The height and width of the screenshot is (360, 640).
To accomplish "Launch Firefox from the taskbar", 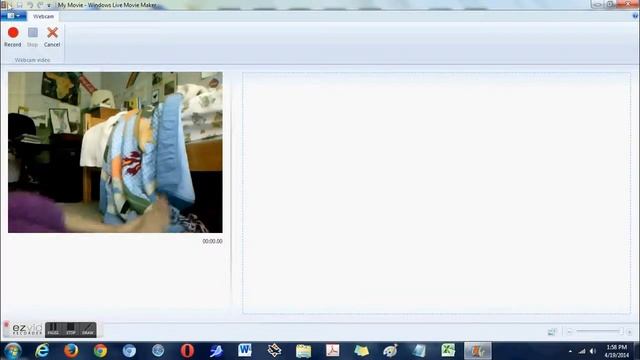I will [71, 351].
